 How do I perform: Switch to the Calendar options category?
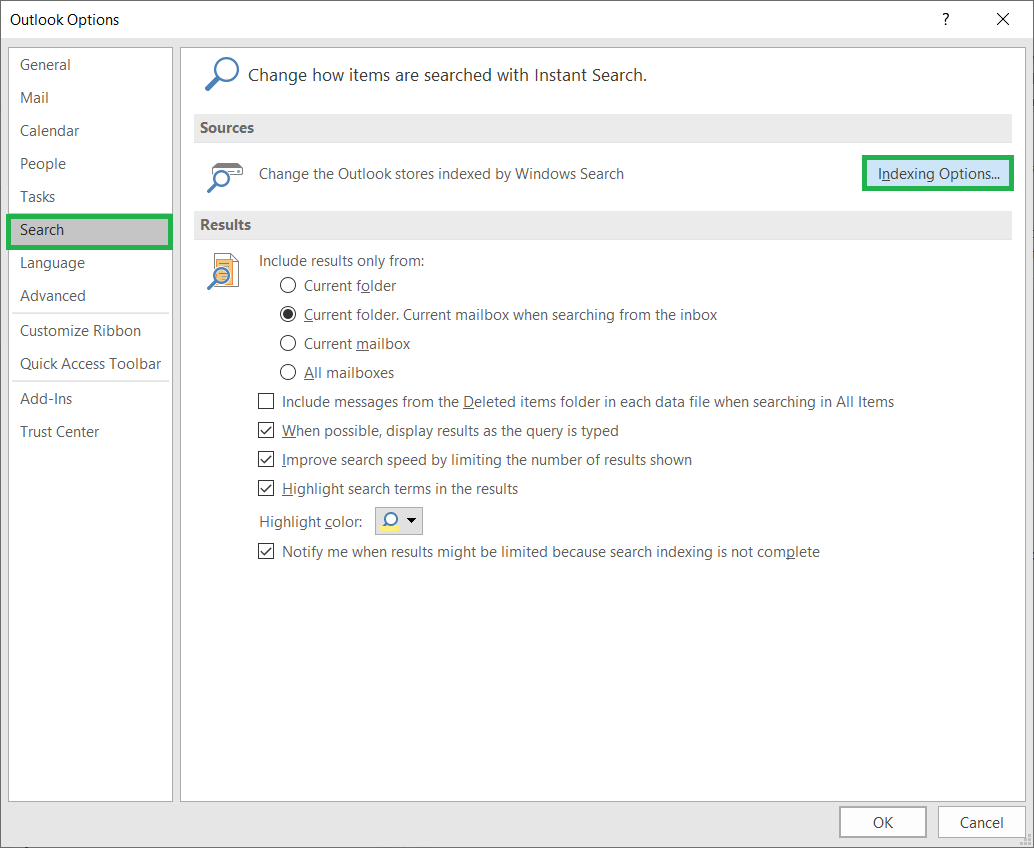pyautogui.click(x=89, y=131)
